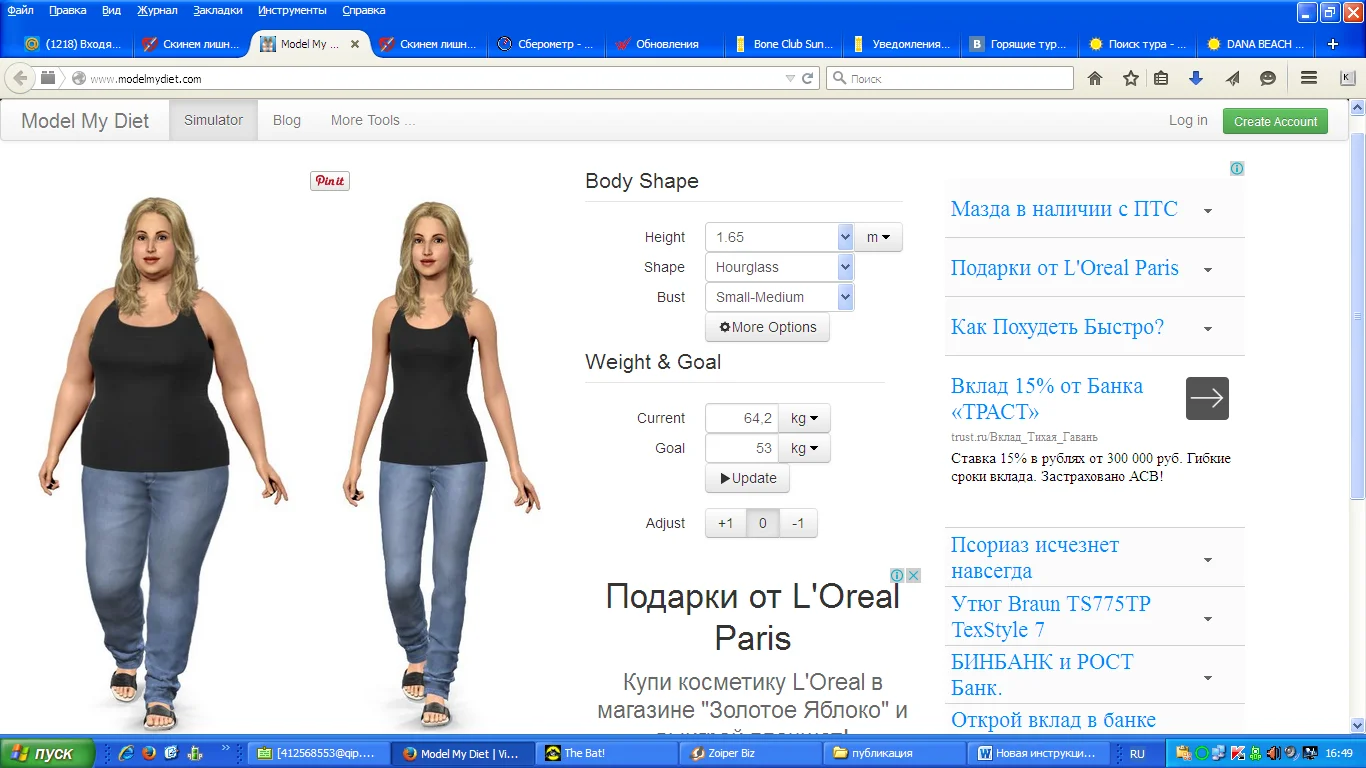
Task: Click the goal-weight body model image
Action: tap(441, 464)
